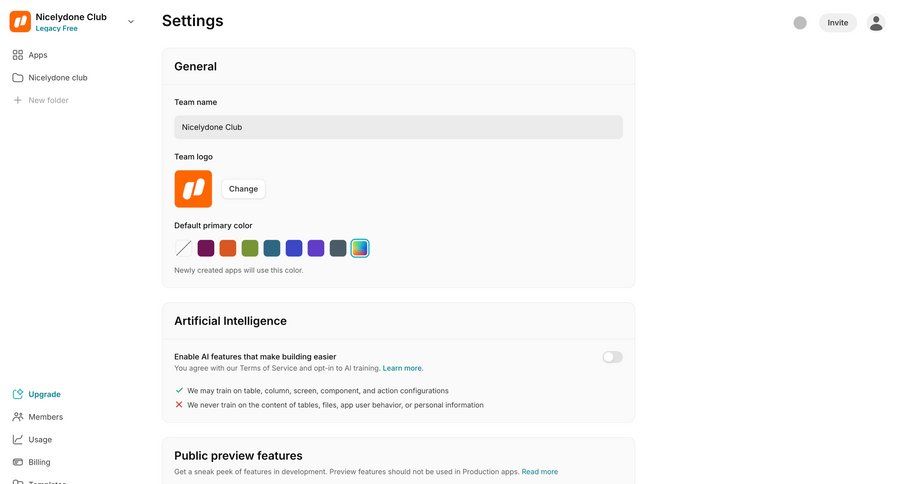
Task: Select the custom gradient color swatch
Action: (x=360, y=248)
